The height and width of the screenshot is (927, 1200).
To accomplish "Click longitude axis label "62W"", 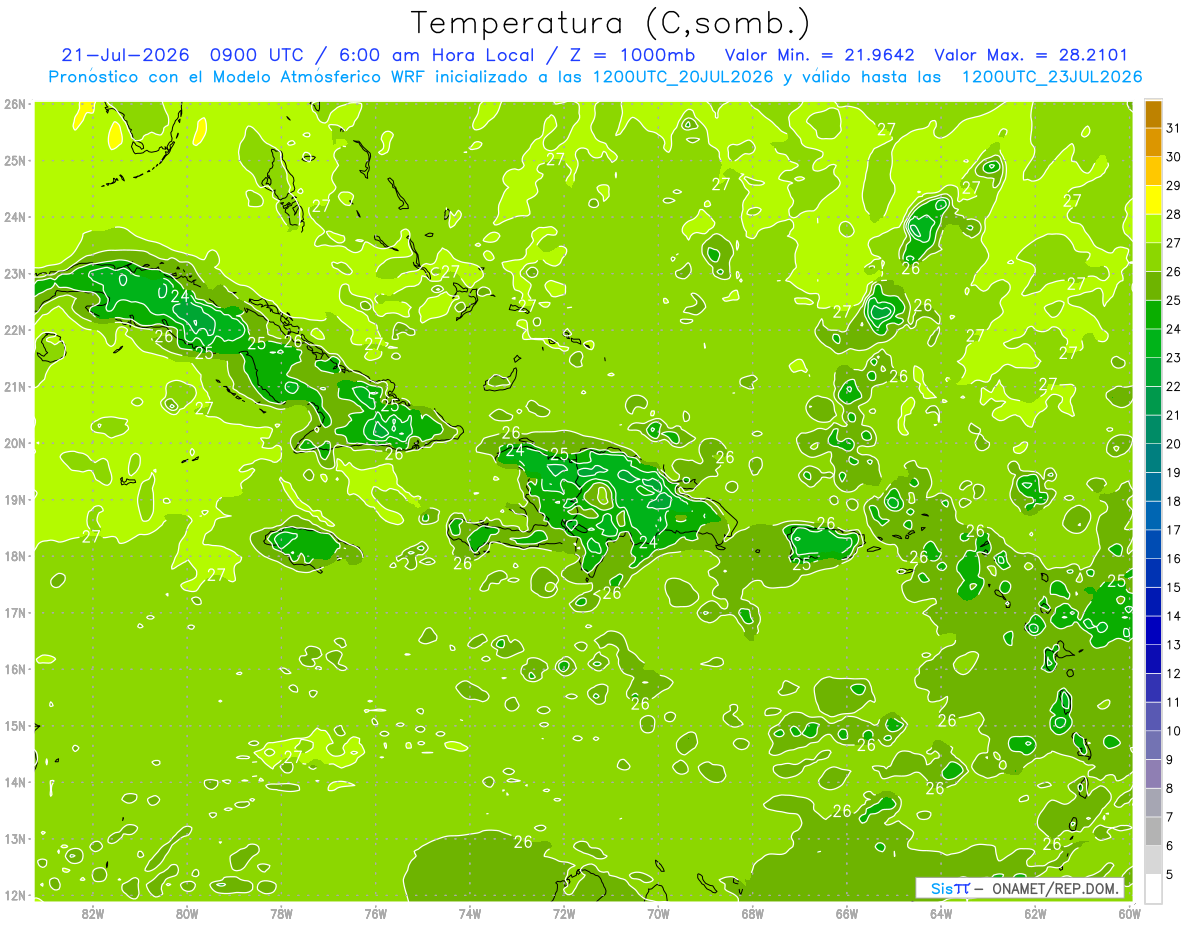I will click(1035, 913).
